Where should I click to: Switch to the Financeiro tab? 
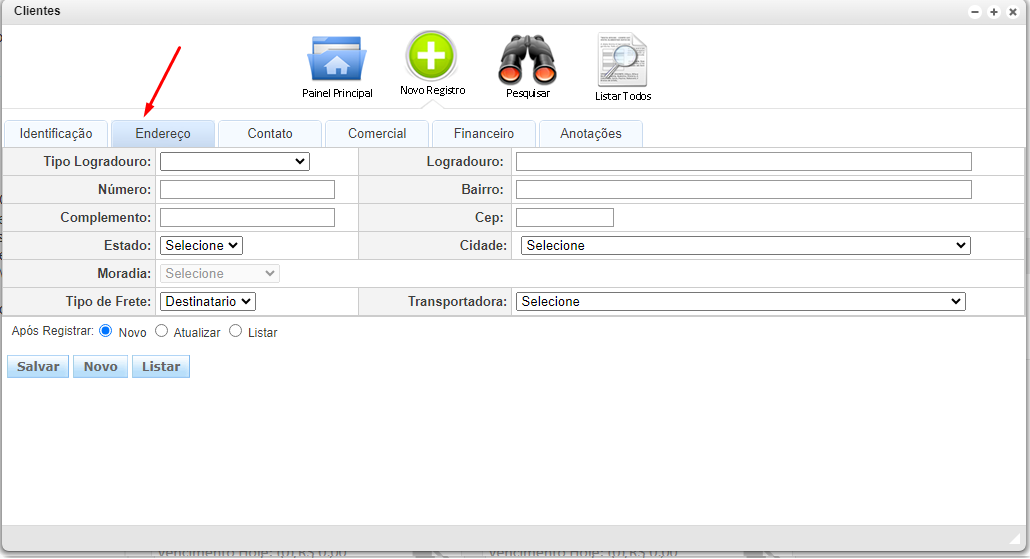click(x=484, y=134)
